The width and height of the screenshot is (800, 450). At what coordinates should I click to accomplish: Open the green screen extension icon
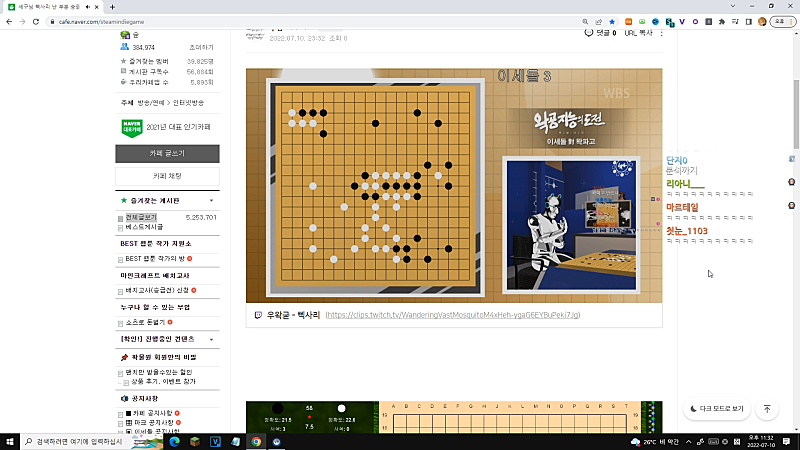[x=642, y=22]
